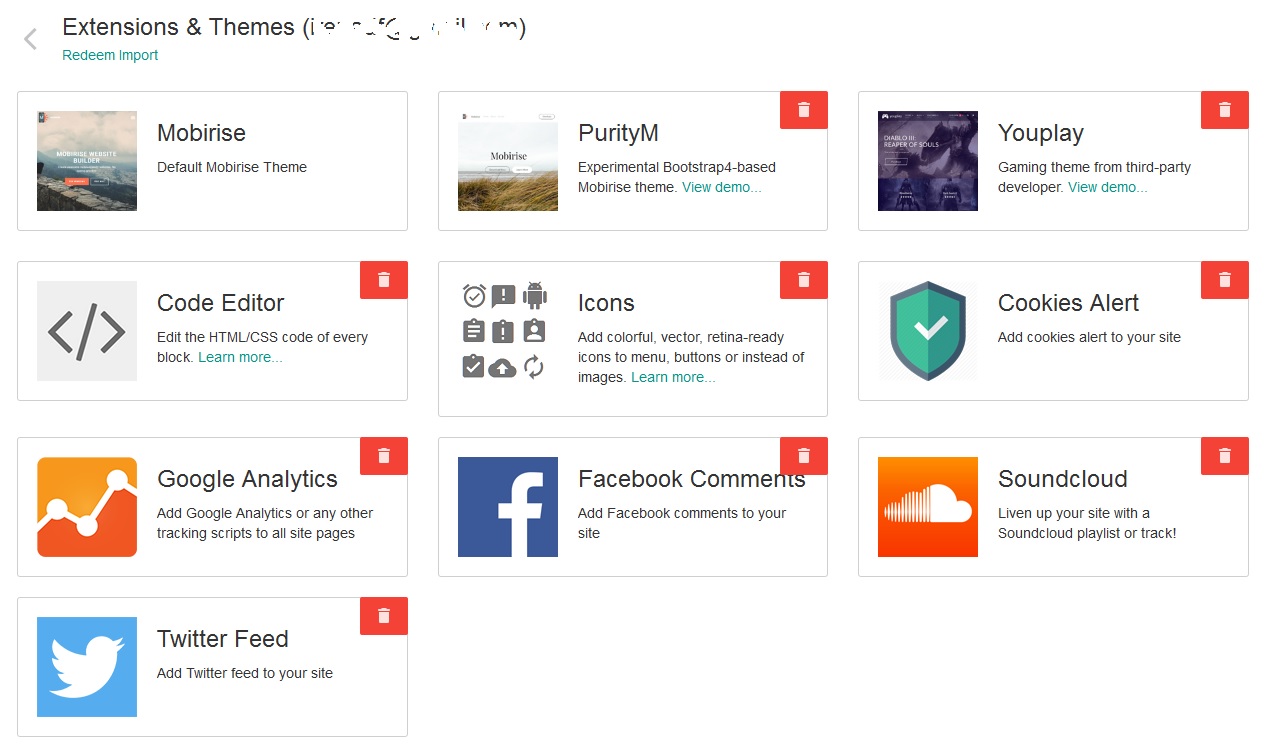Choose the Youplay gaming theme thumbnail
Screen dimensions: 1268x749
point(927,161)
